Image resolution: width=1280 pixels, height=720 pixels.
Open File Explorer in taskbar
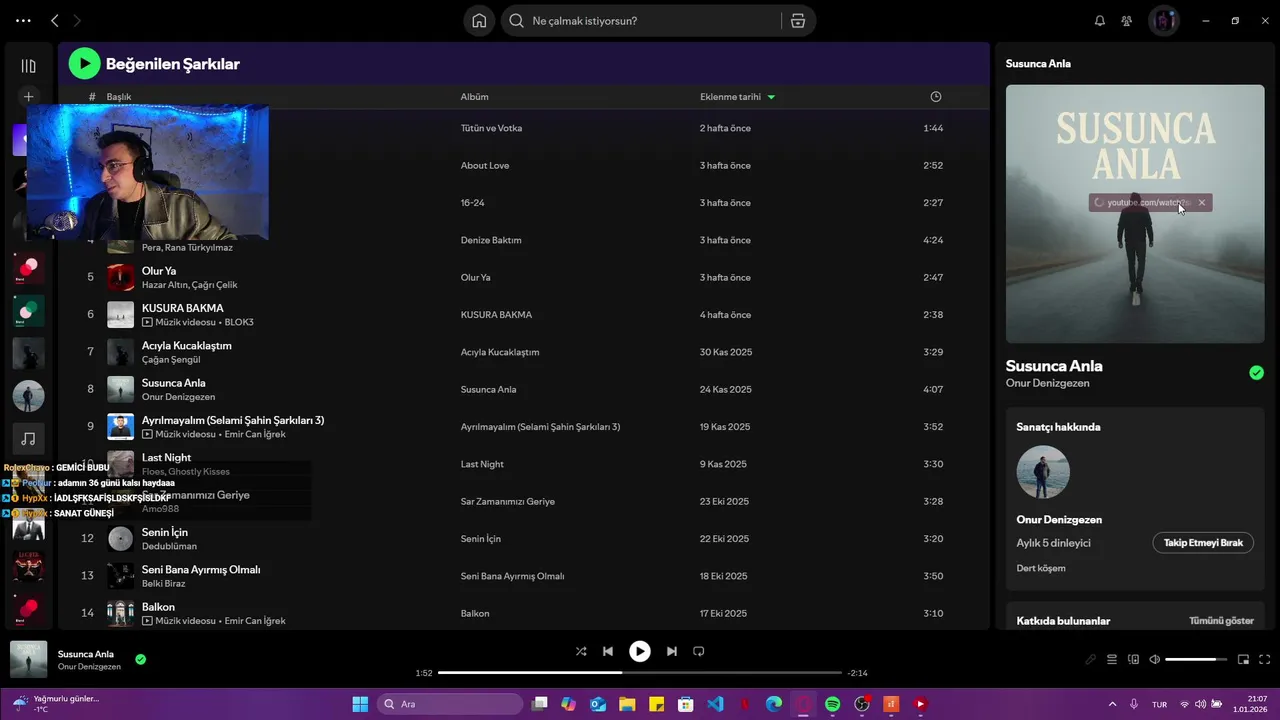click(x=627, y=704)
